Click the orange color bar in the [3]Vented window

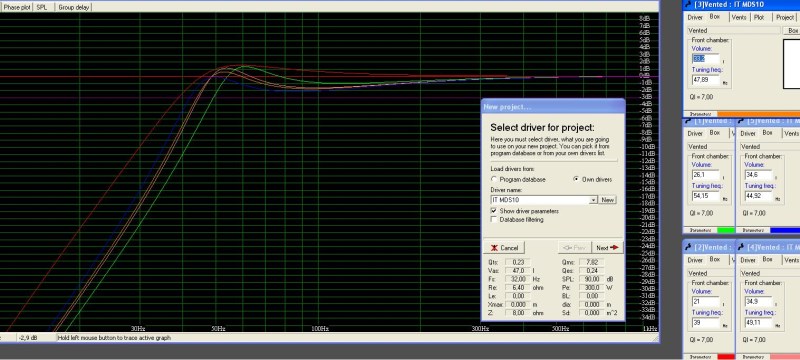(758, 114)
